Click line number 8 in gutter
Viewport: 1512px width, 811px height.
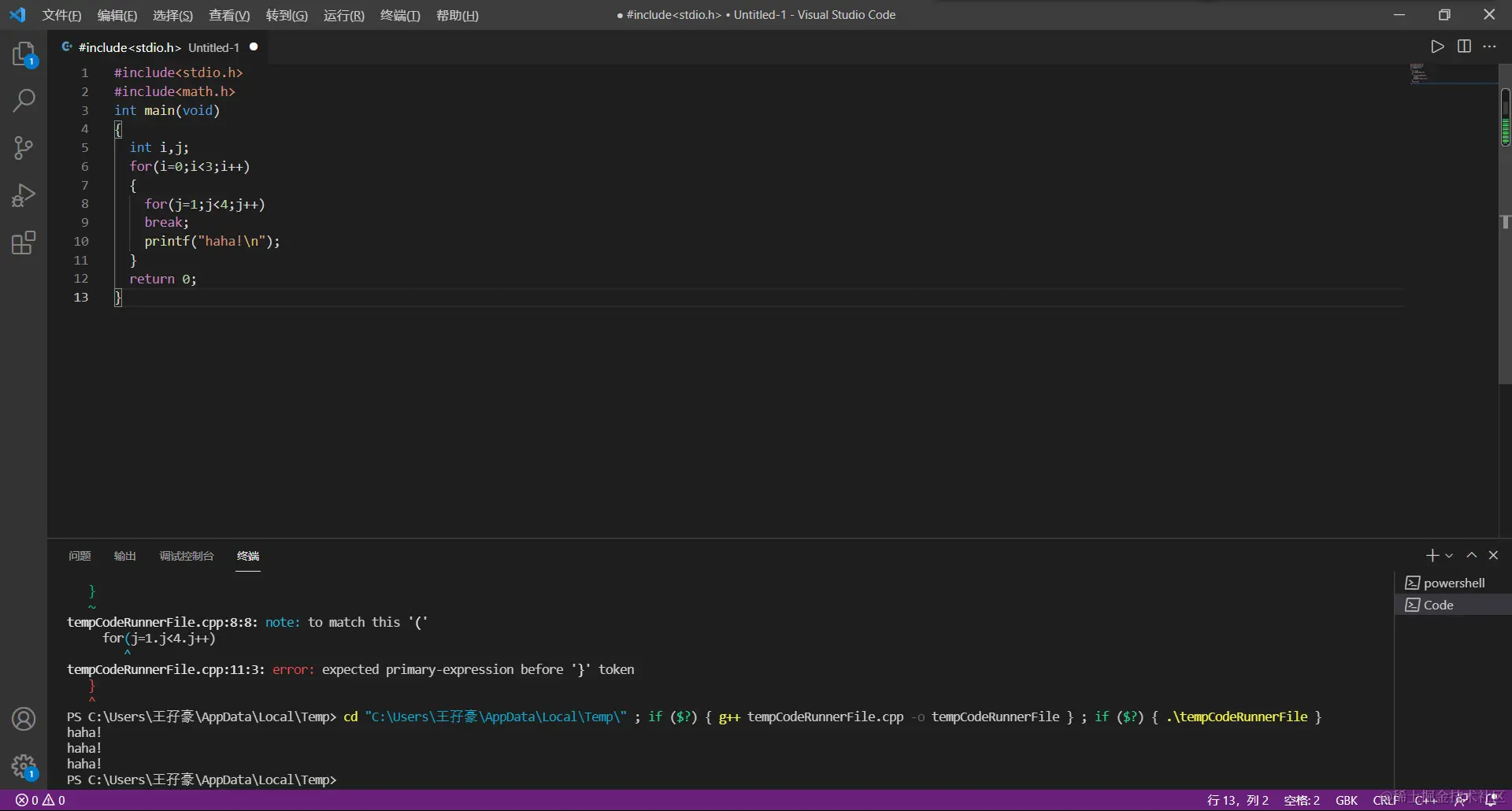click(x=85, y=204)
